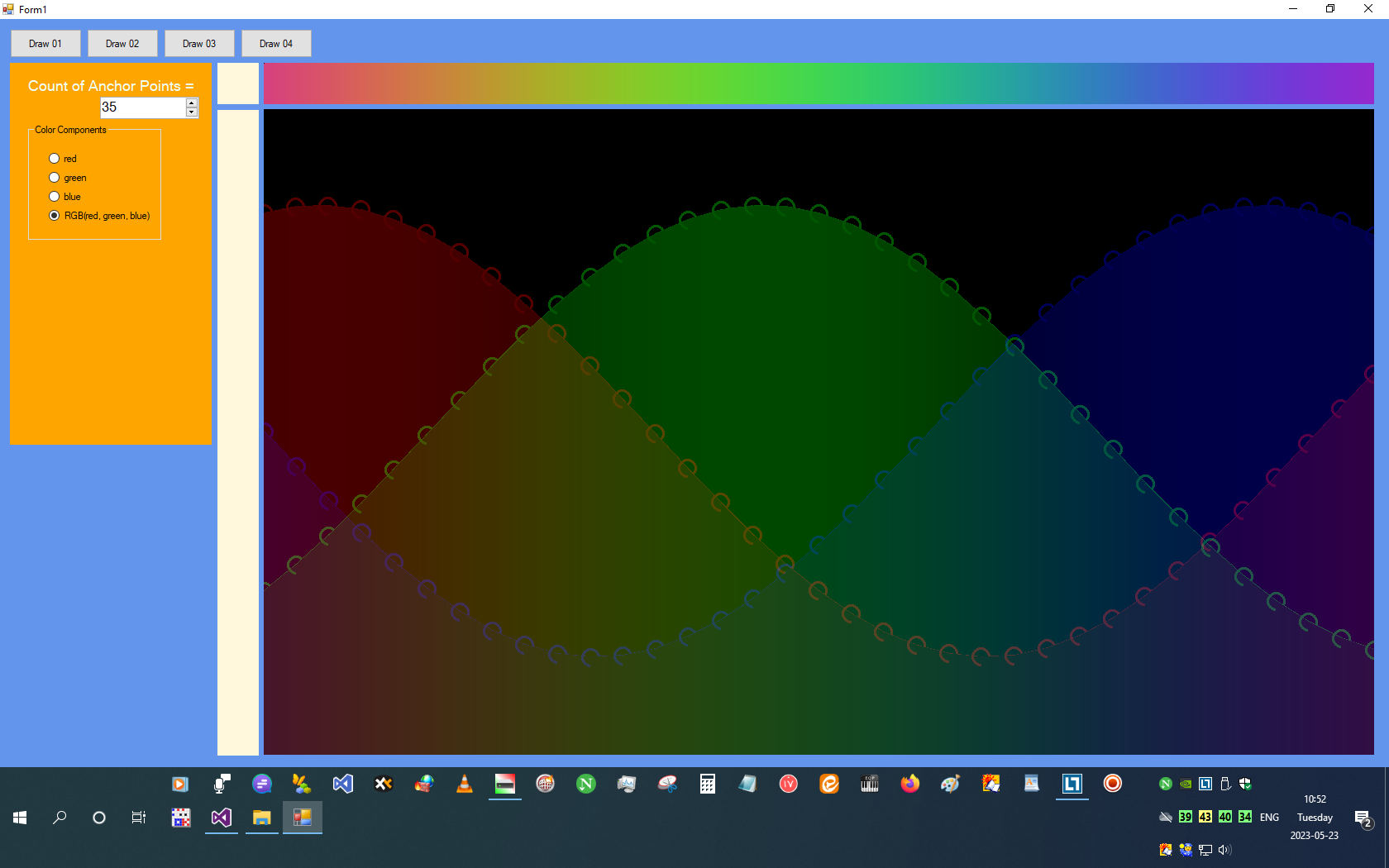Click the Draw 04 button

(276, 44)
